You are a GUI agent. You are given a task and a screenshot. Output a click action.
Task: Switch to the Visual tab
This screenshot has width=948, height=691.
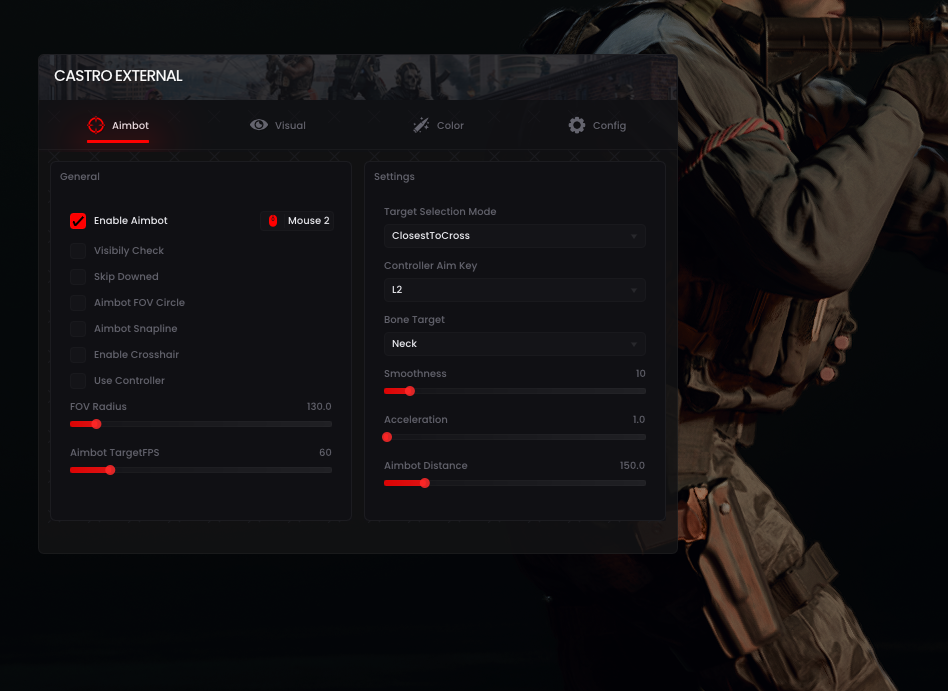point(278,125)
